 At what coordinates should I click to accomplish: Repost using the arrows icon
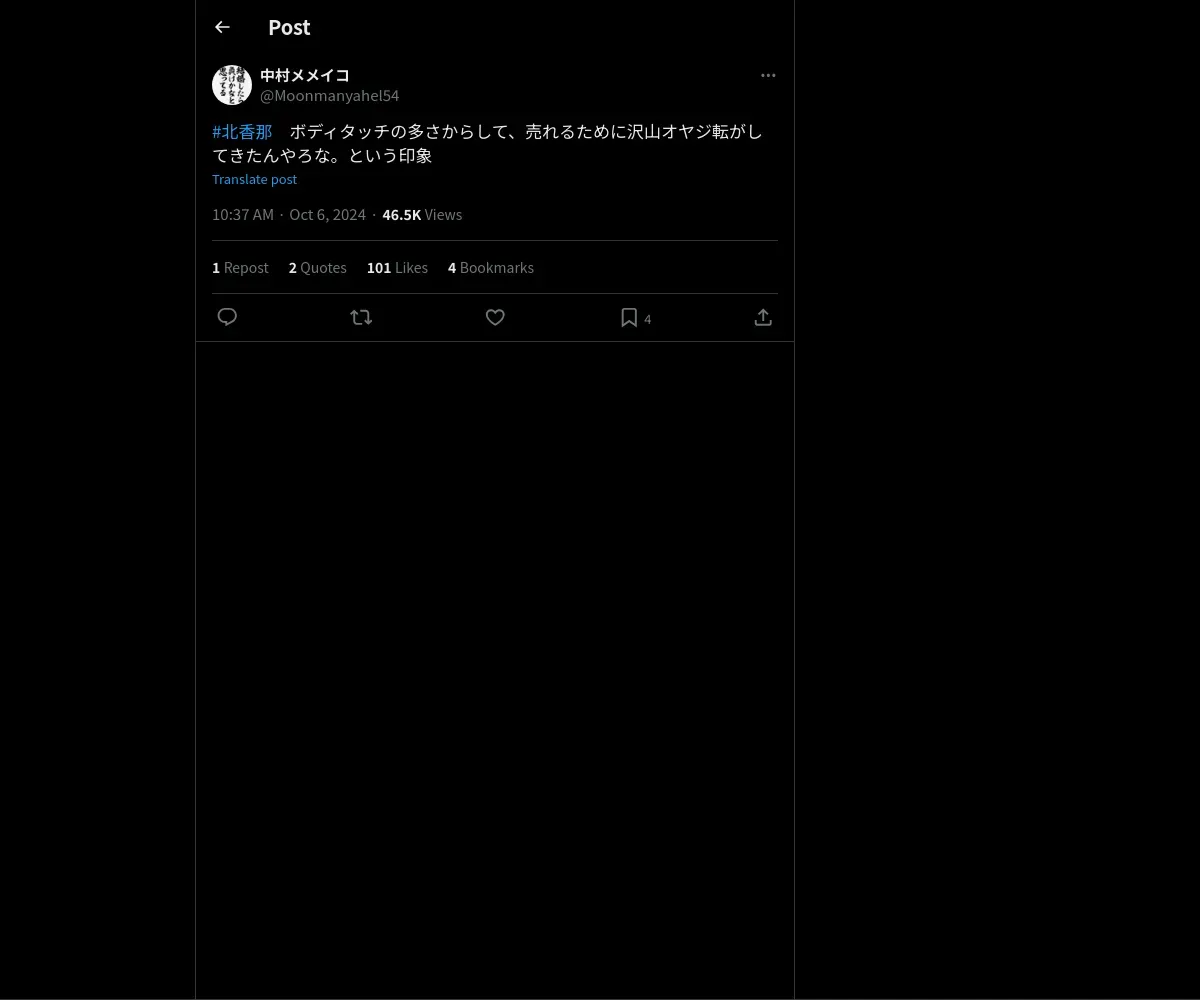[x=361, y=317]
